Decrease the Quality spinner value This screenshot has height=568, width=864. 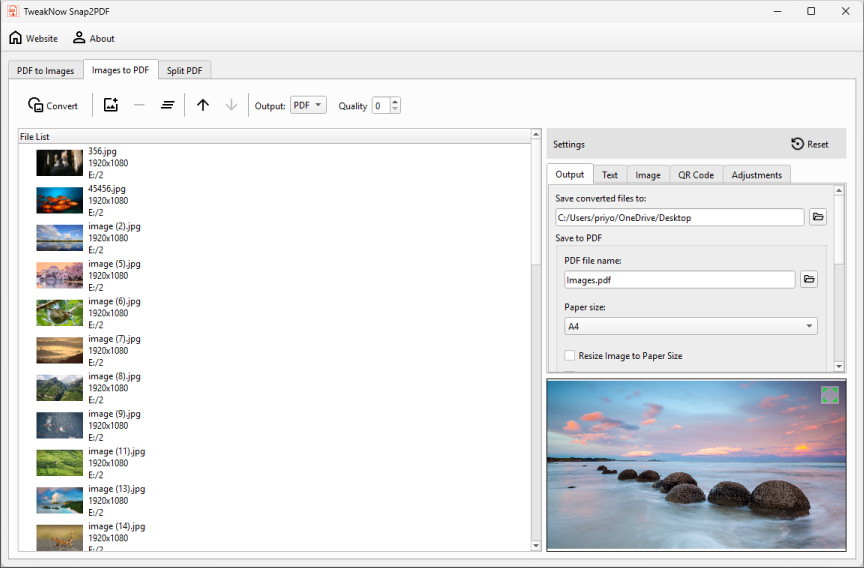[395, 109]
